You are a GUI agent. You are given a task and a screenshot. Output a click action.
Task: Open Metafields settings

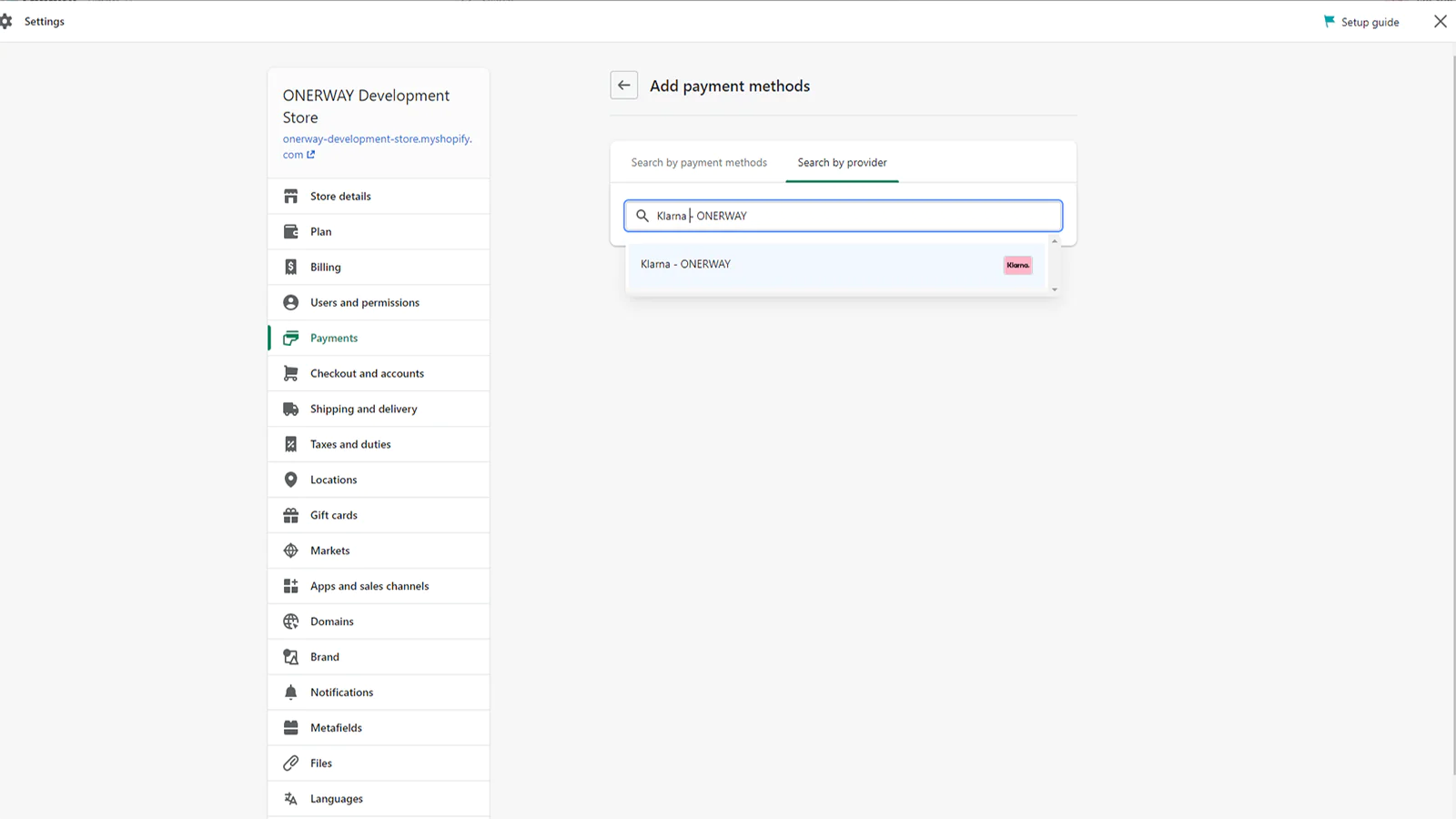click(379, 729)
